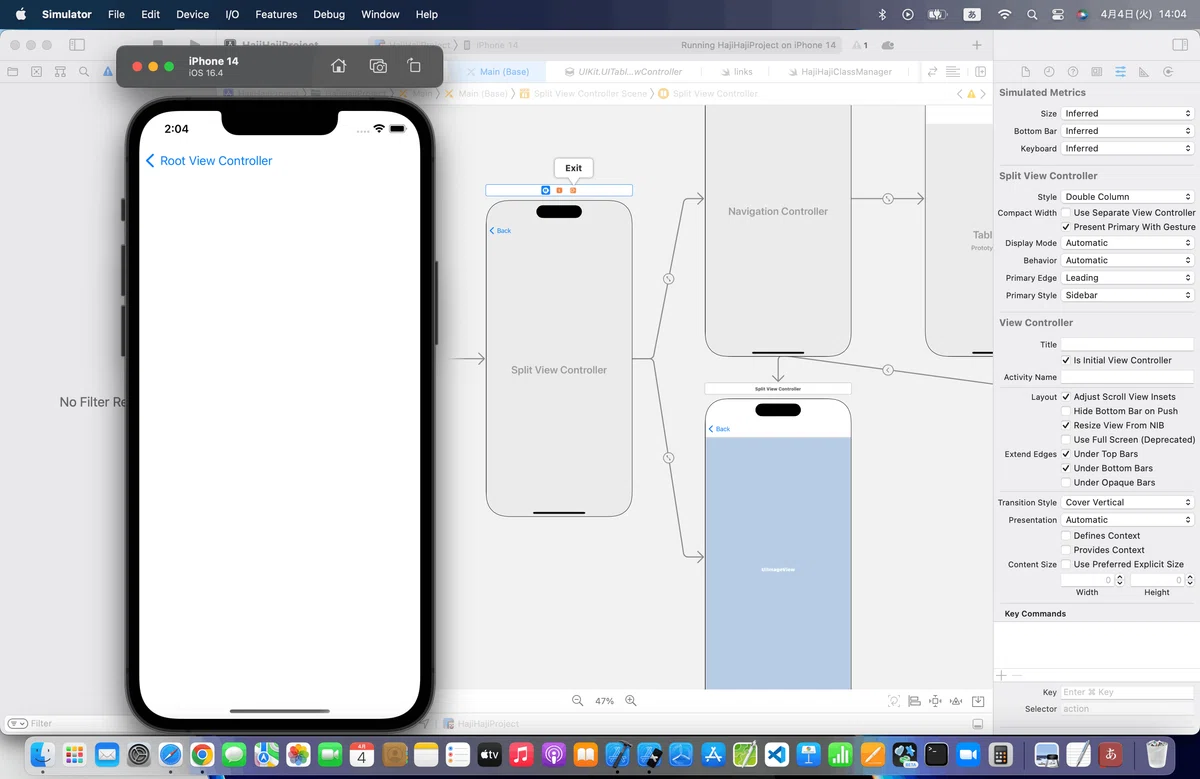Click the plus icon to add a library object
The height and width of the screenshot is (779, 1200).
tap(977, 45)
